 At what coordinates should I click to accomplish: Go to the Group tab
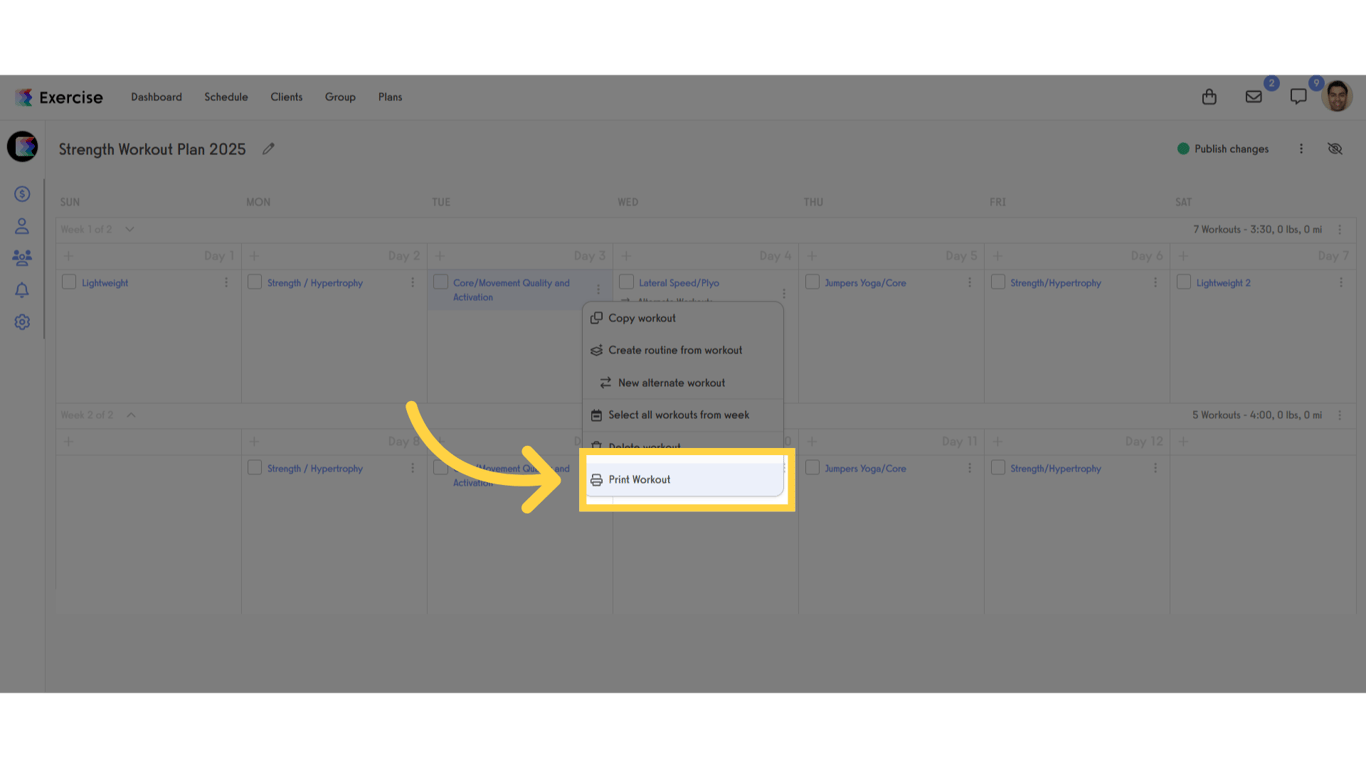[x=340, y=97]
